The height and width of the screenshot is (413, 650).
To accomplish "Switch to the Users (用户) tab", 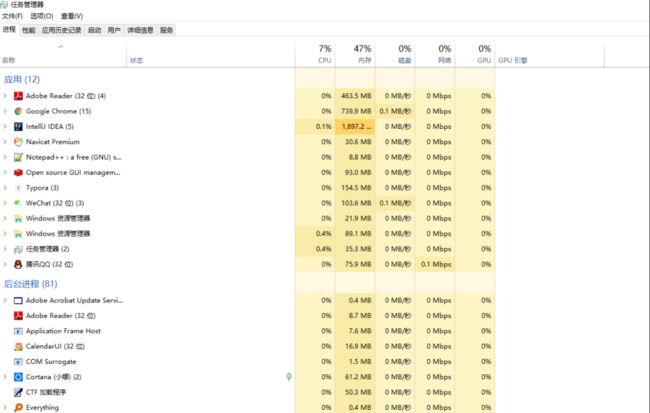I will pyautogui.click(x=114, y=30).
